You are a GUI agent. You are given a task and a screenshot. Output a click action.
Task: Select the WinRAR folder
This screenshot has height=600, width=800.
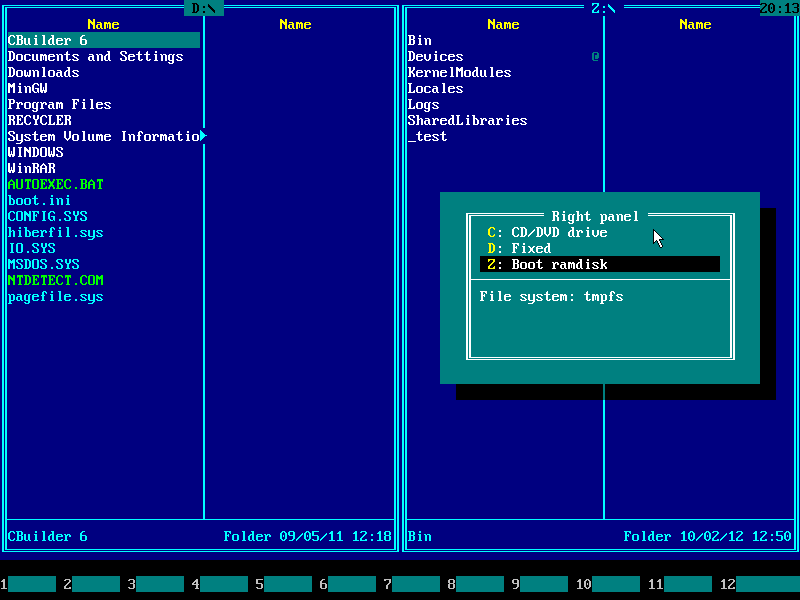(x=32, y=168)
